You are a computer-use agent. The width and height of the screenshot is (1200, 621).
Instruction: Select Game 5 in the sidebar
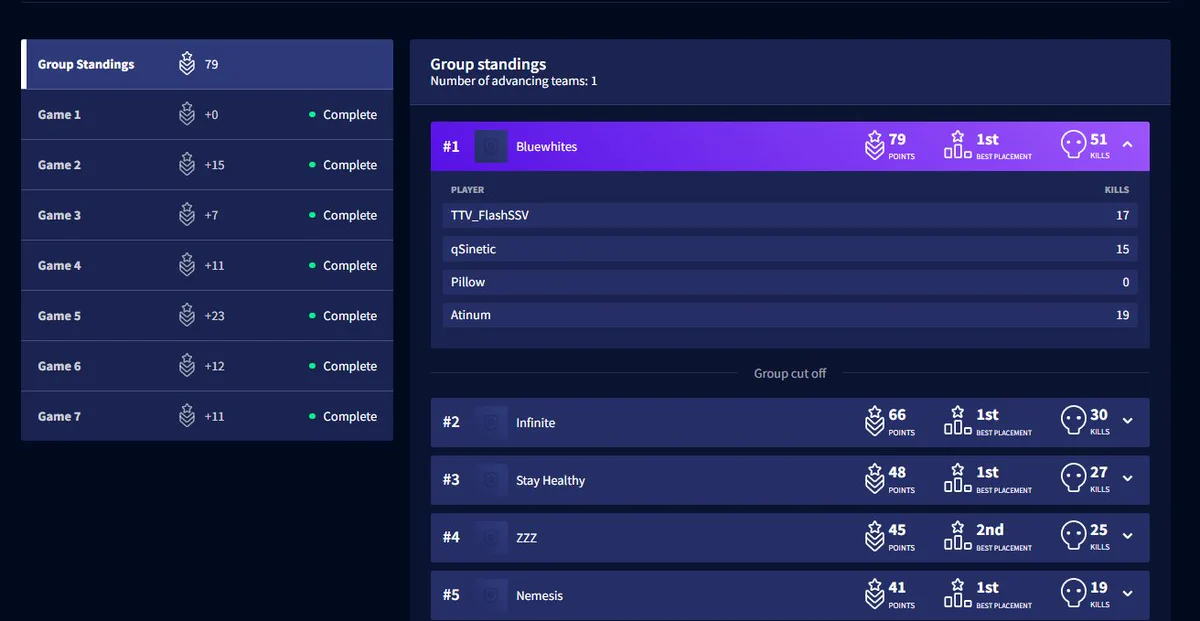click(x=207, y=316)
